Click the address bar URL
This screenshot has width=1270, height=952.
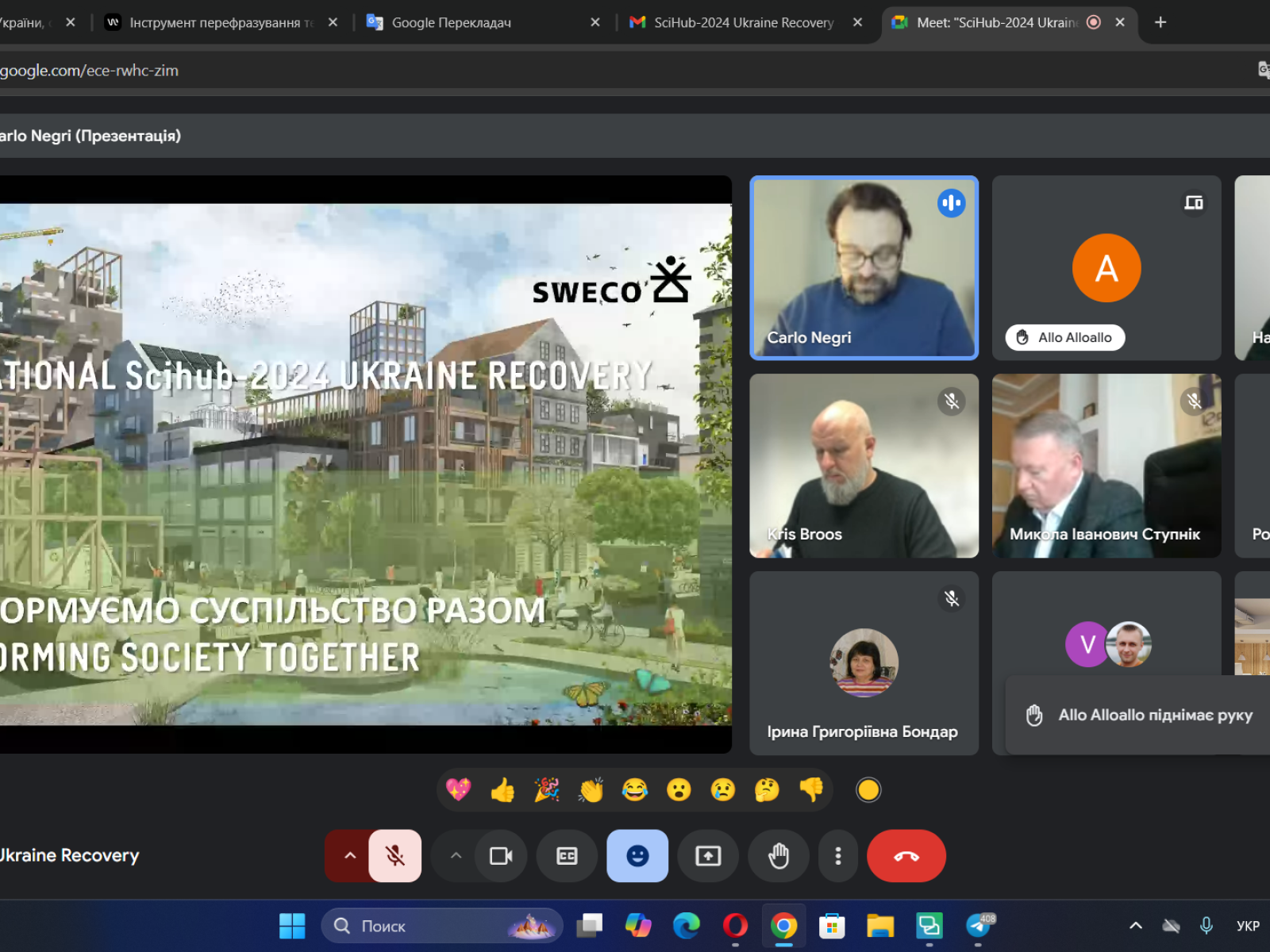(x=89, y=71)
